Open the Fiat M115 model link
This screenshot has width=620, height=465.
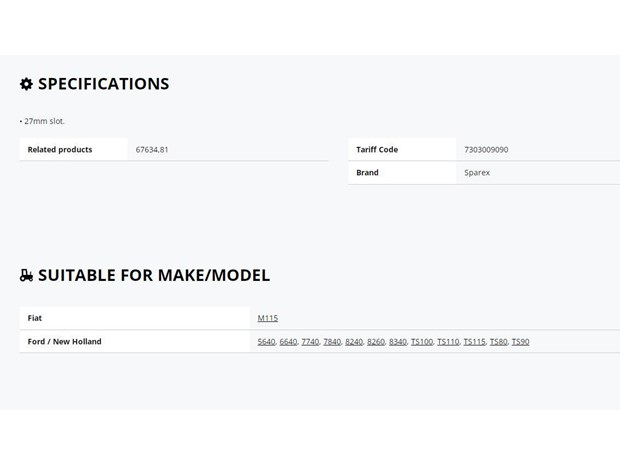[x=268, y=318]
